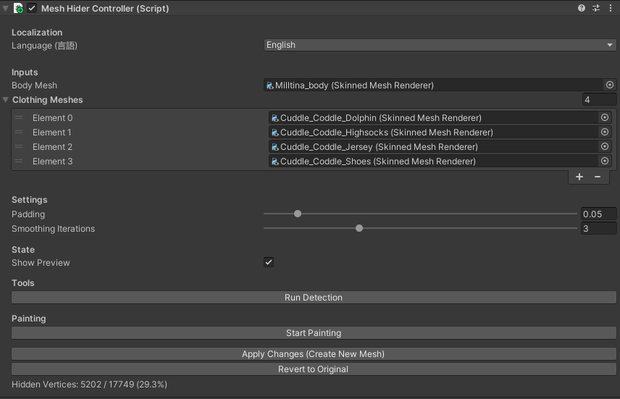This screenshot has width=620, height=399.
Task: Click the mesh icon beside Cuddle_Coddle_Shoes
Action: 275,161
